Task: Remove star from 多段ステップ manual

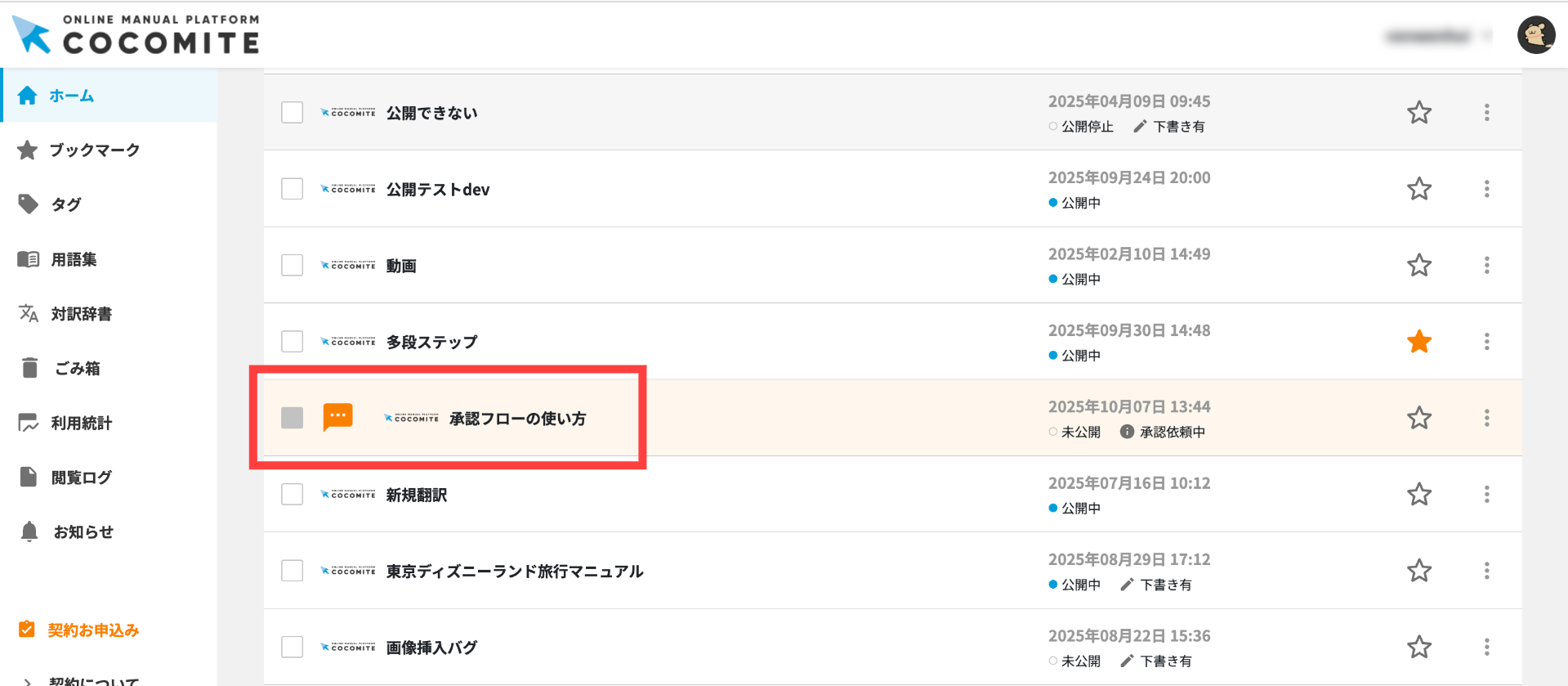Action: point(1418,342)
